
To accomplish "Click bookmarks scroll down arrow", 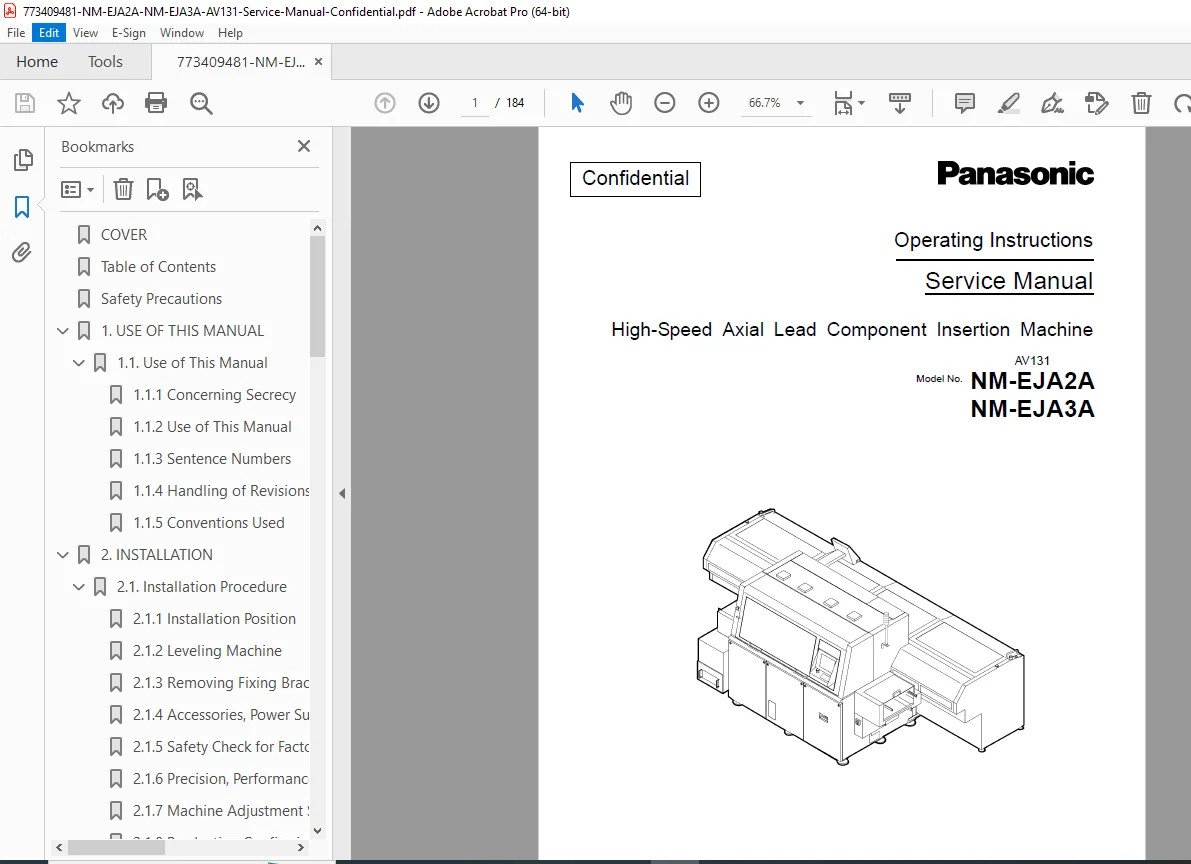I will click(317, 831).
